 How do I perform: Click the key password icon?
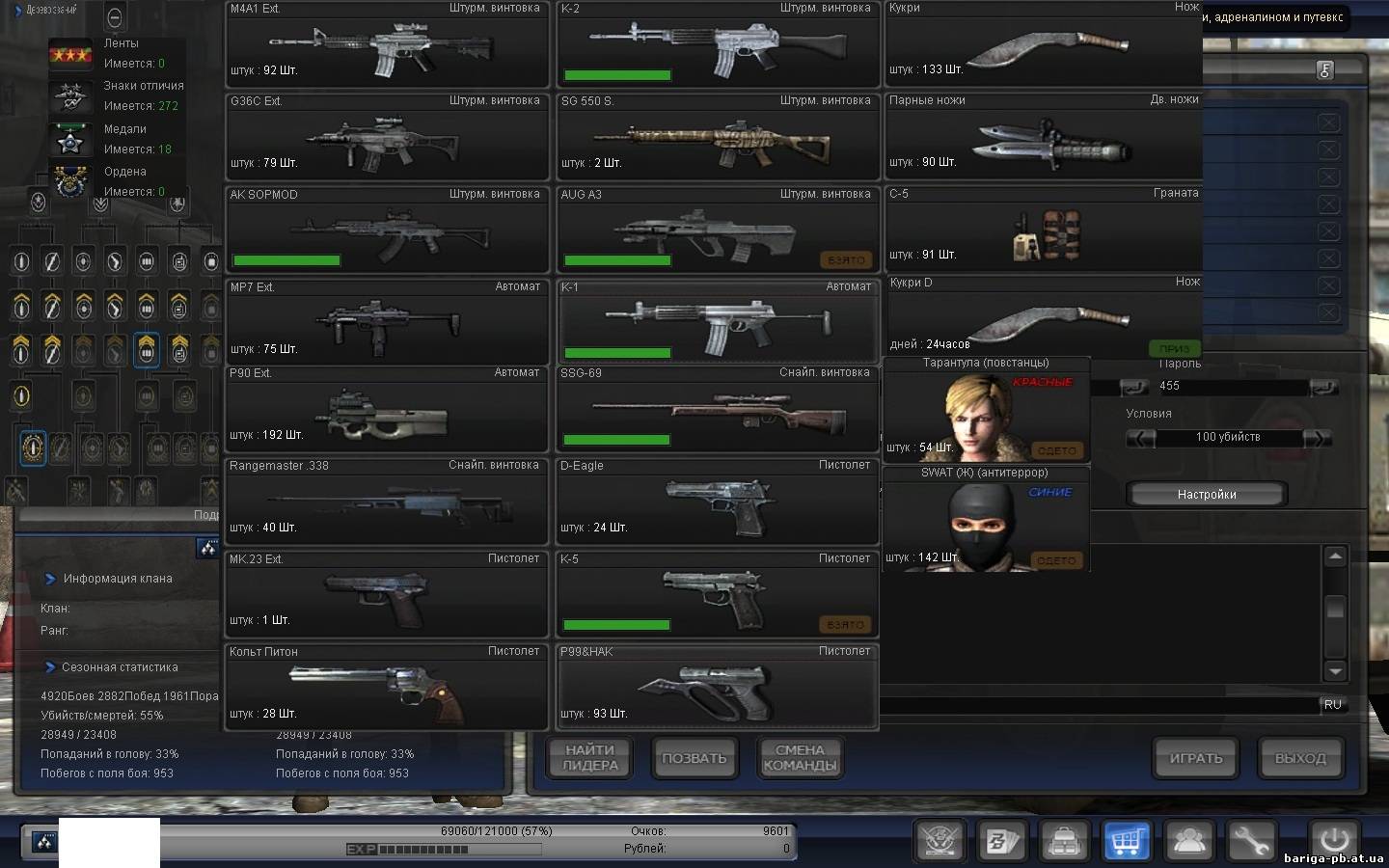coord(1325,69)
